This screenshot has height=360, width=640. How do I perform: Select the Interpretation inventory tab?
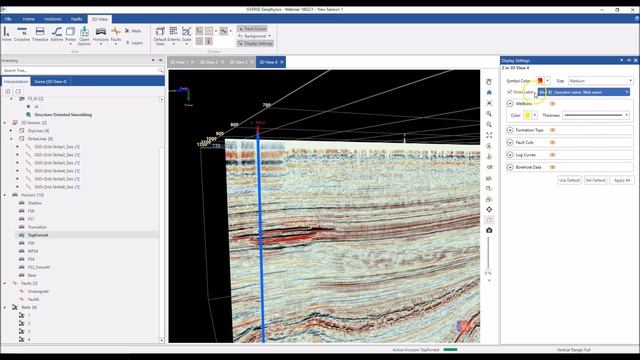point(16,82)
